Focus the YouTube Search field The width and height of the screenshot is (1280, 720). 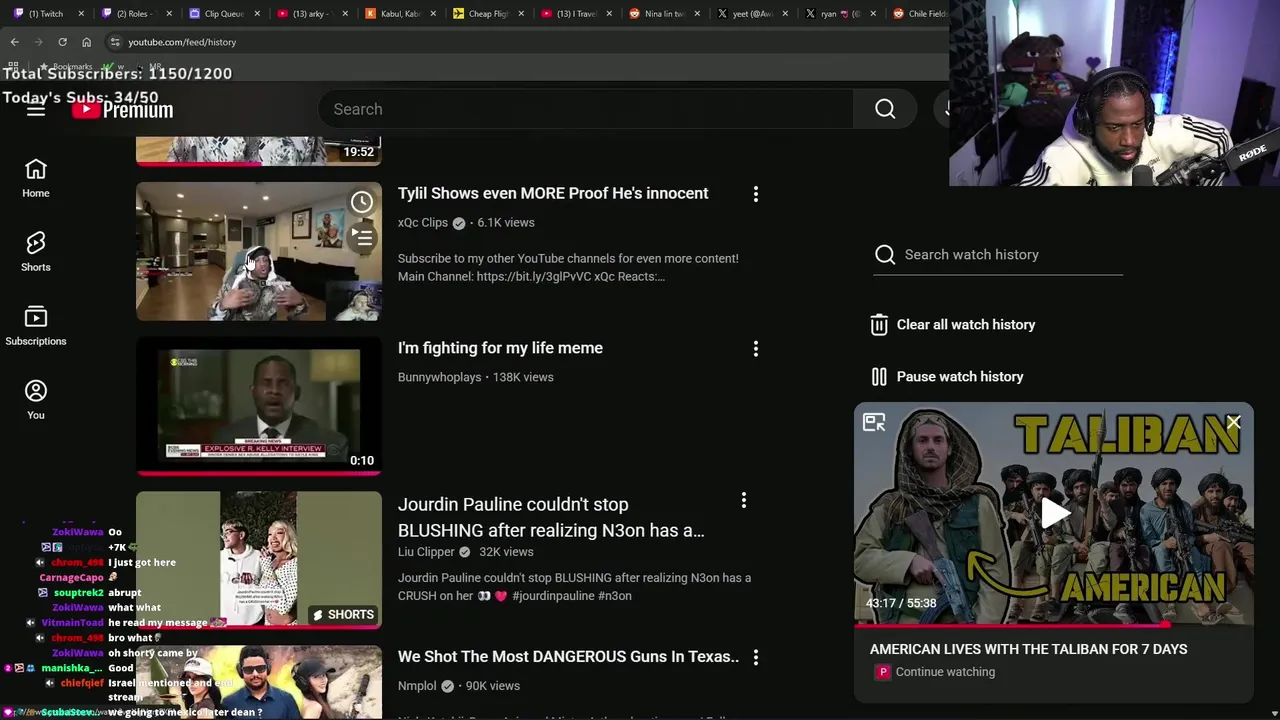(x=586, y=109)
